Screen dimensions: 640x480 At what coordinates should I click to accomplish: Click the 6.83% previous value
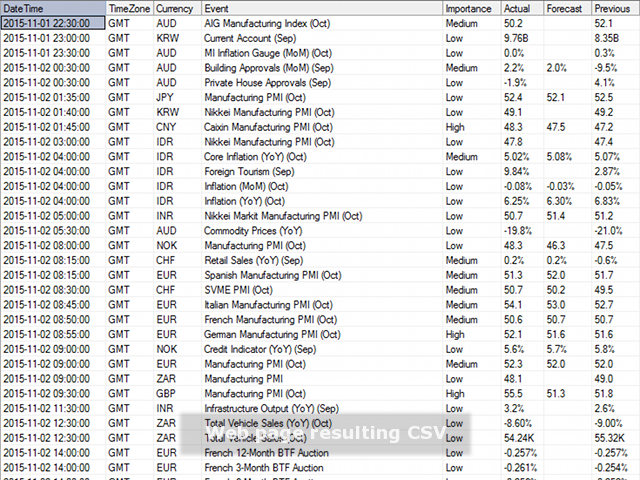pyautogui.click(x=607, y=201)
